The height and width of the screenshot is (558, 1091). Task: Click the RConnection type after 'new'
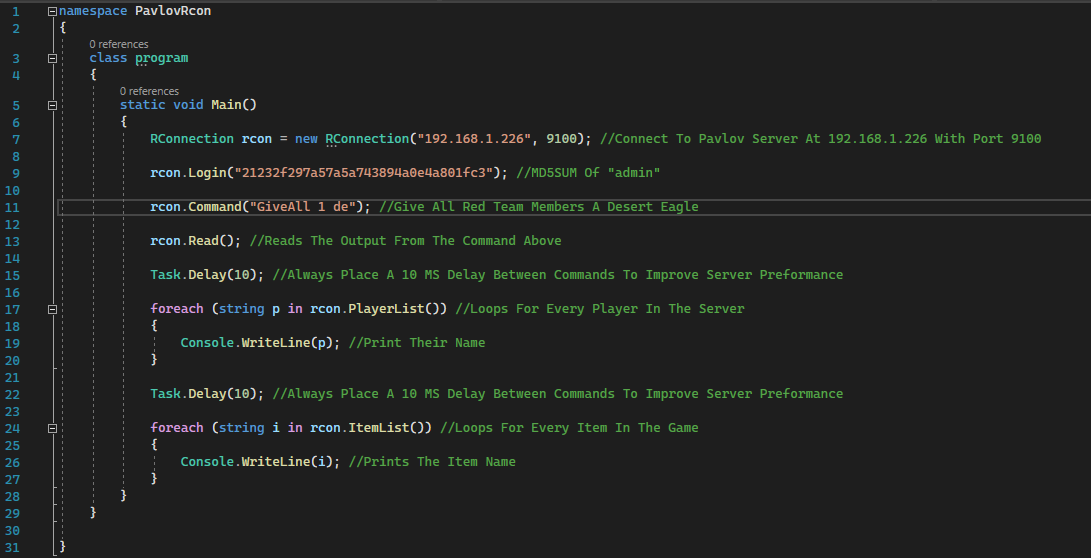coord(367,138)
